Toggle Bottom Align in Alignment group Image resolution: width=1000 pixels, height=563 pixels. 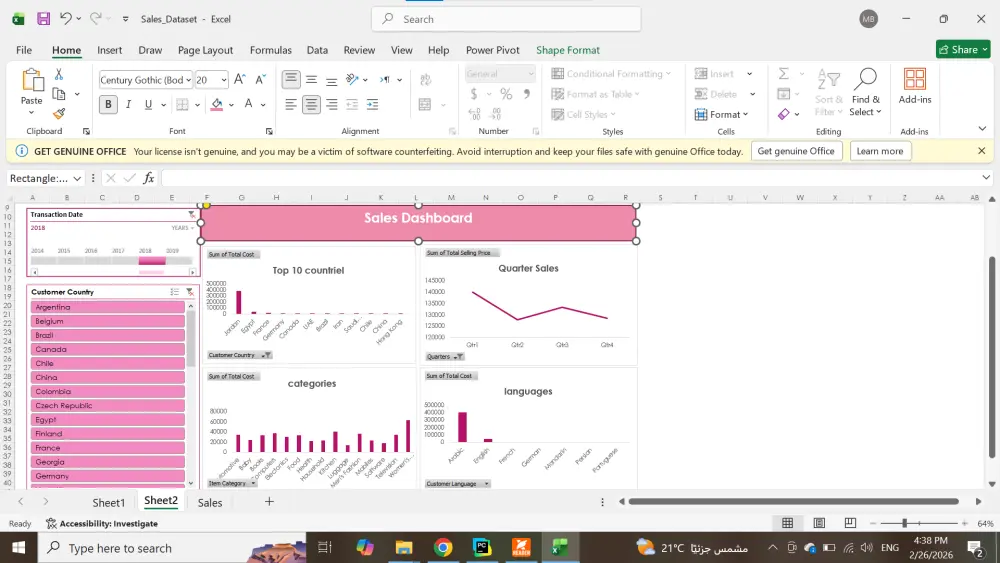(x=332, y=79)
